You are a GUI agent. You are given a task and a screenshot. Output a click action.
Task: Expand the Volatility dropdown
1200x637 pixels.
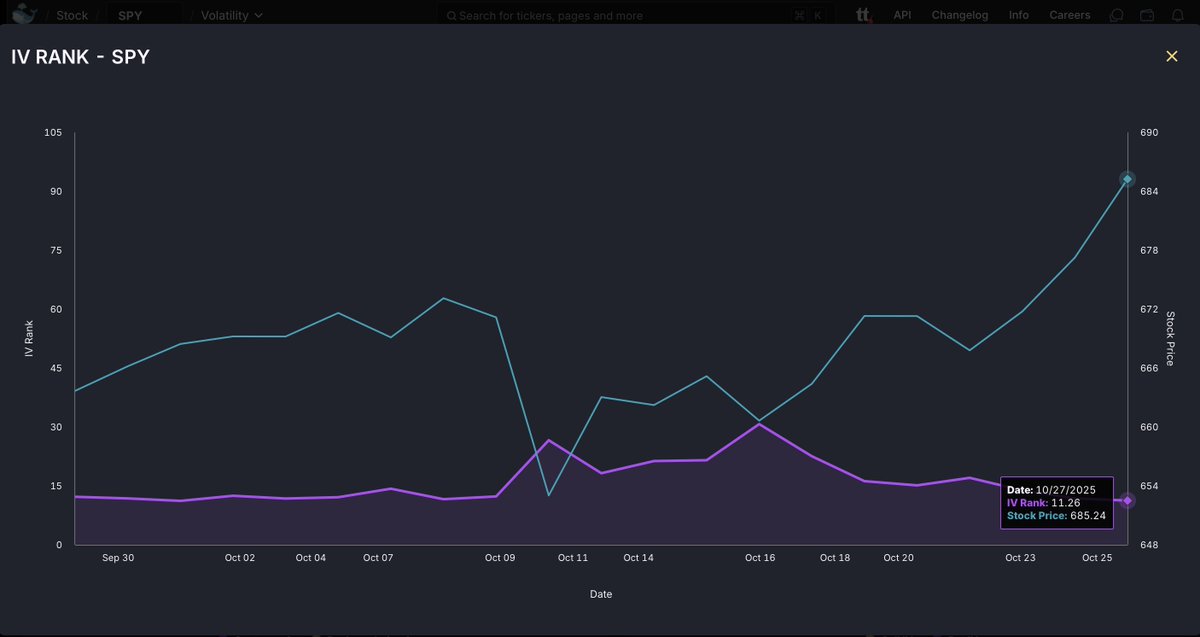[x=232, y=16]
